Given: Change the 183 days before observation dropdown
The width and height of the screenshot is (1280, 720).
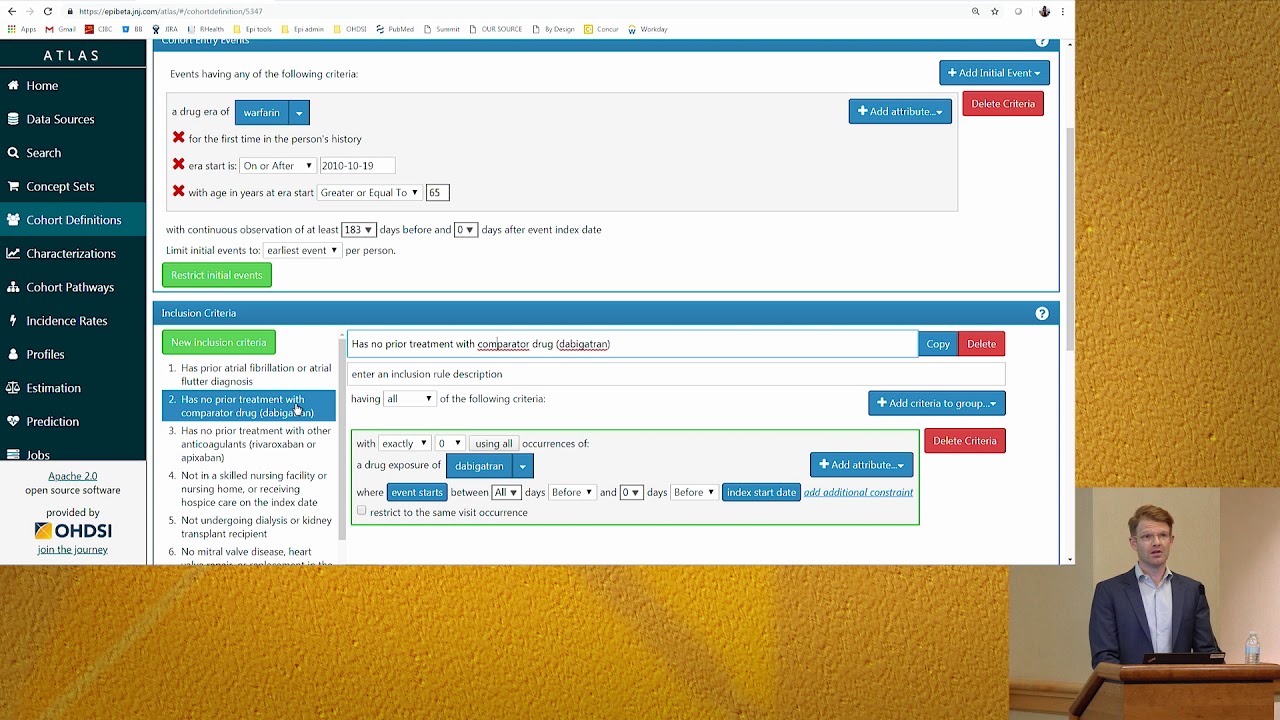Looking at the screenshot, I should pyautogui.click(x=358, y=230).
